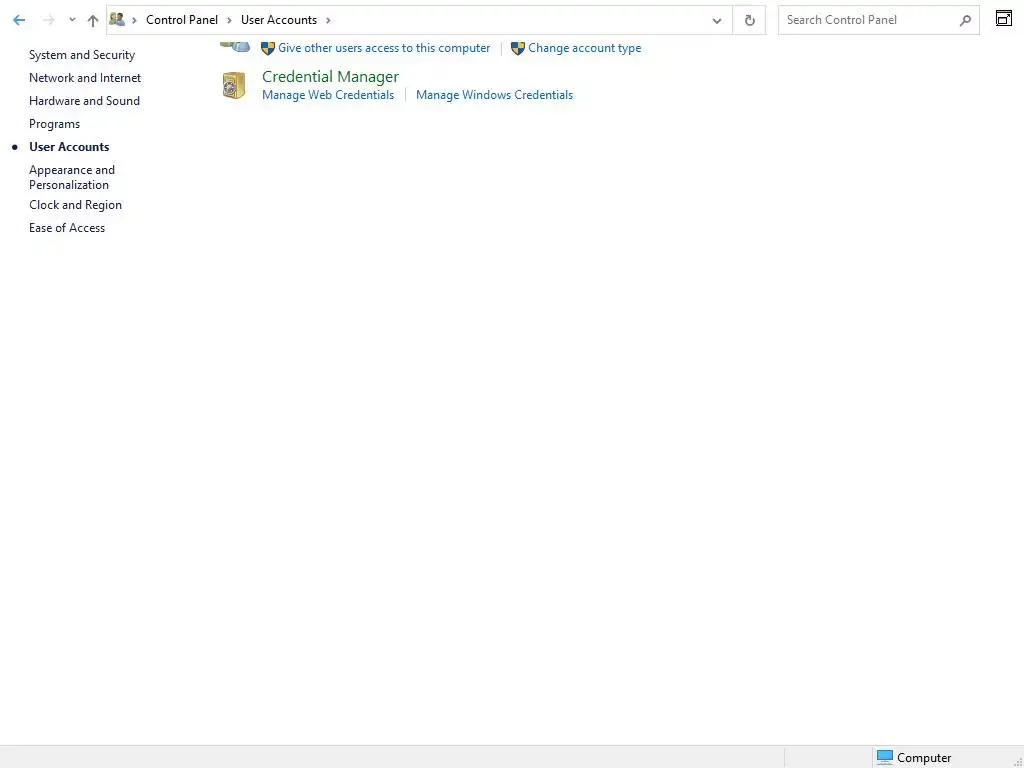1024x768 pixels.
Task: Open Programs category
Action: click(54, 124)
